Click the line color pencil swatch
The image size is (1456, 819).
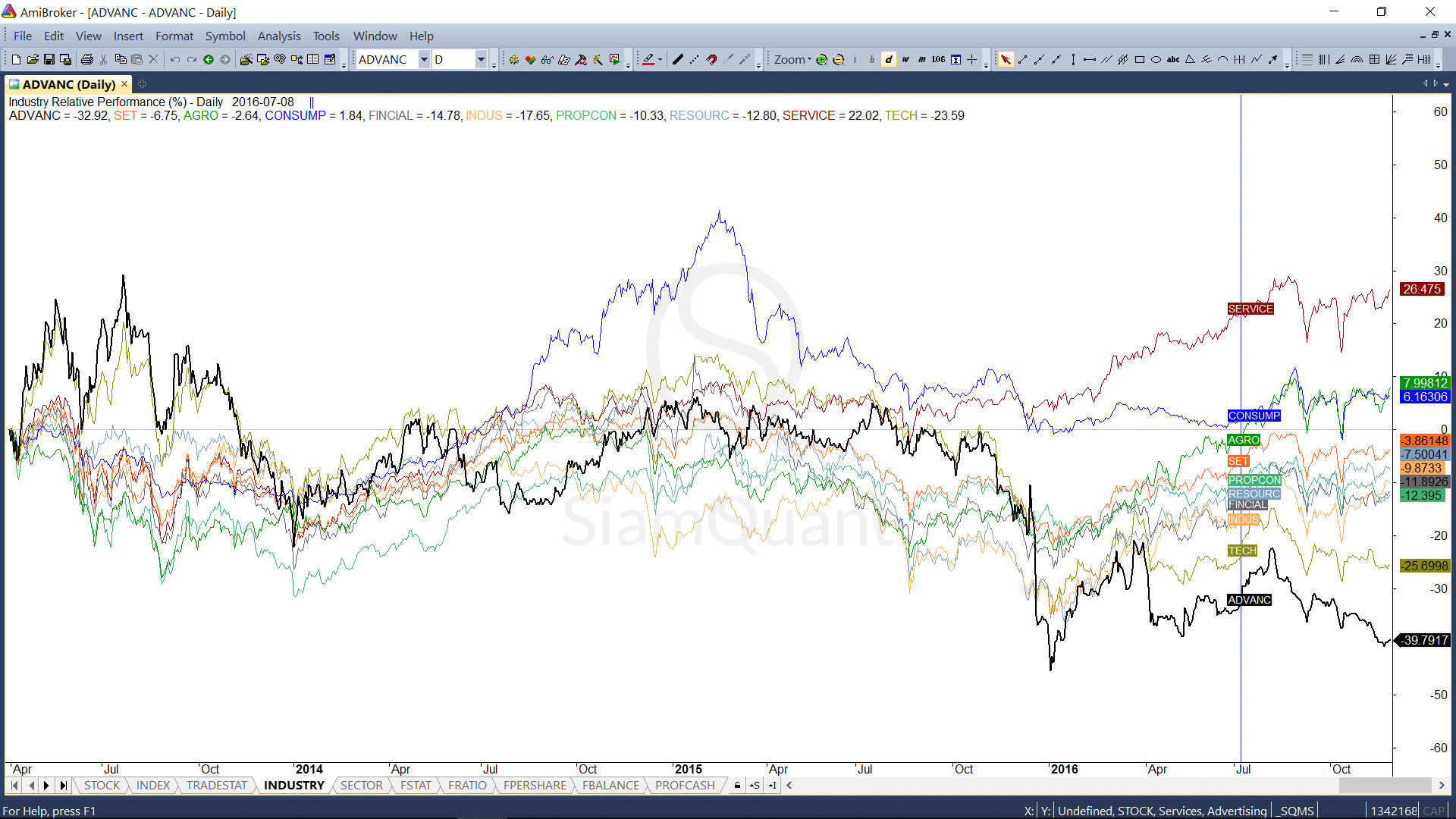click(x=648, y=59)
